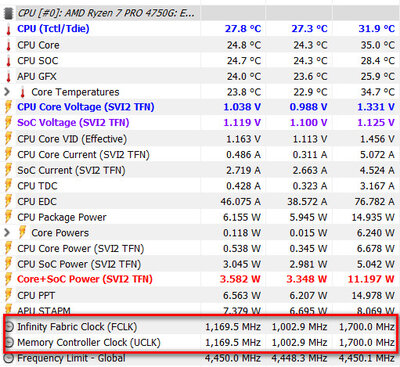The height and width of the screenshot is (367, 400).
Task: Click the 1.456 V maximum Core VID value
Action: pos(377,139)
